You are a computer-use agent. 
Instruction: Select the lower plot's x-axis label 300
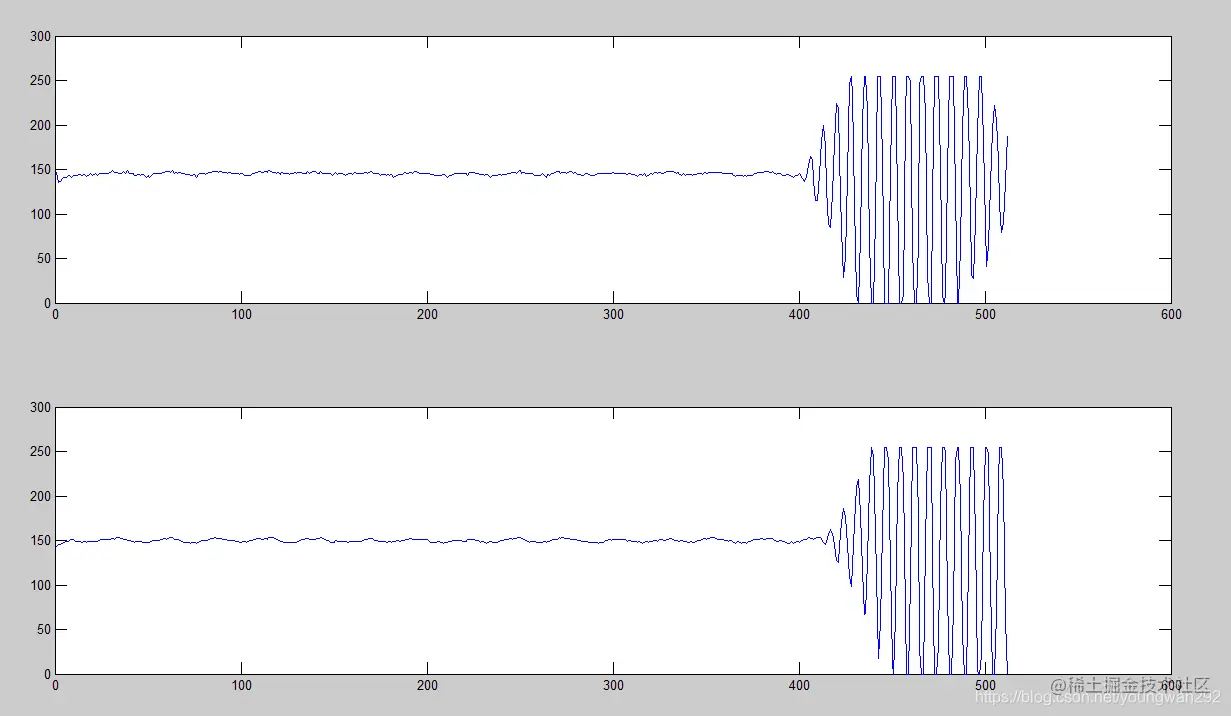(613, 685)
